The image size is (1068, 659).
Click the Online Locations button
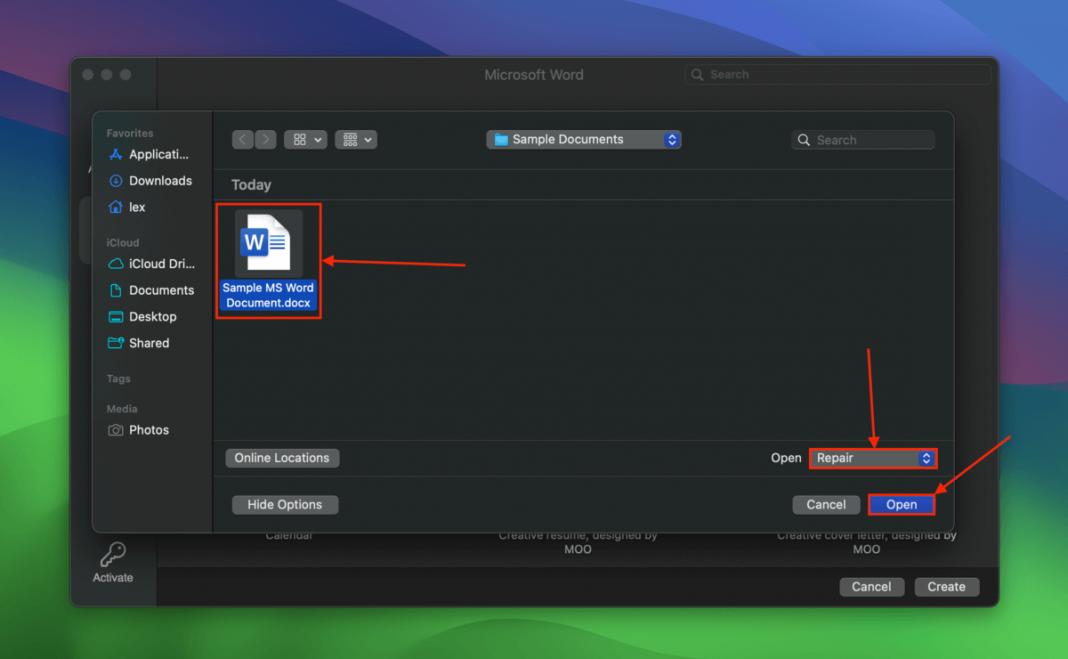pos(282,457)
